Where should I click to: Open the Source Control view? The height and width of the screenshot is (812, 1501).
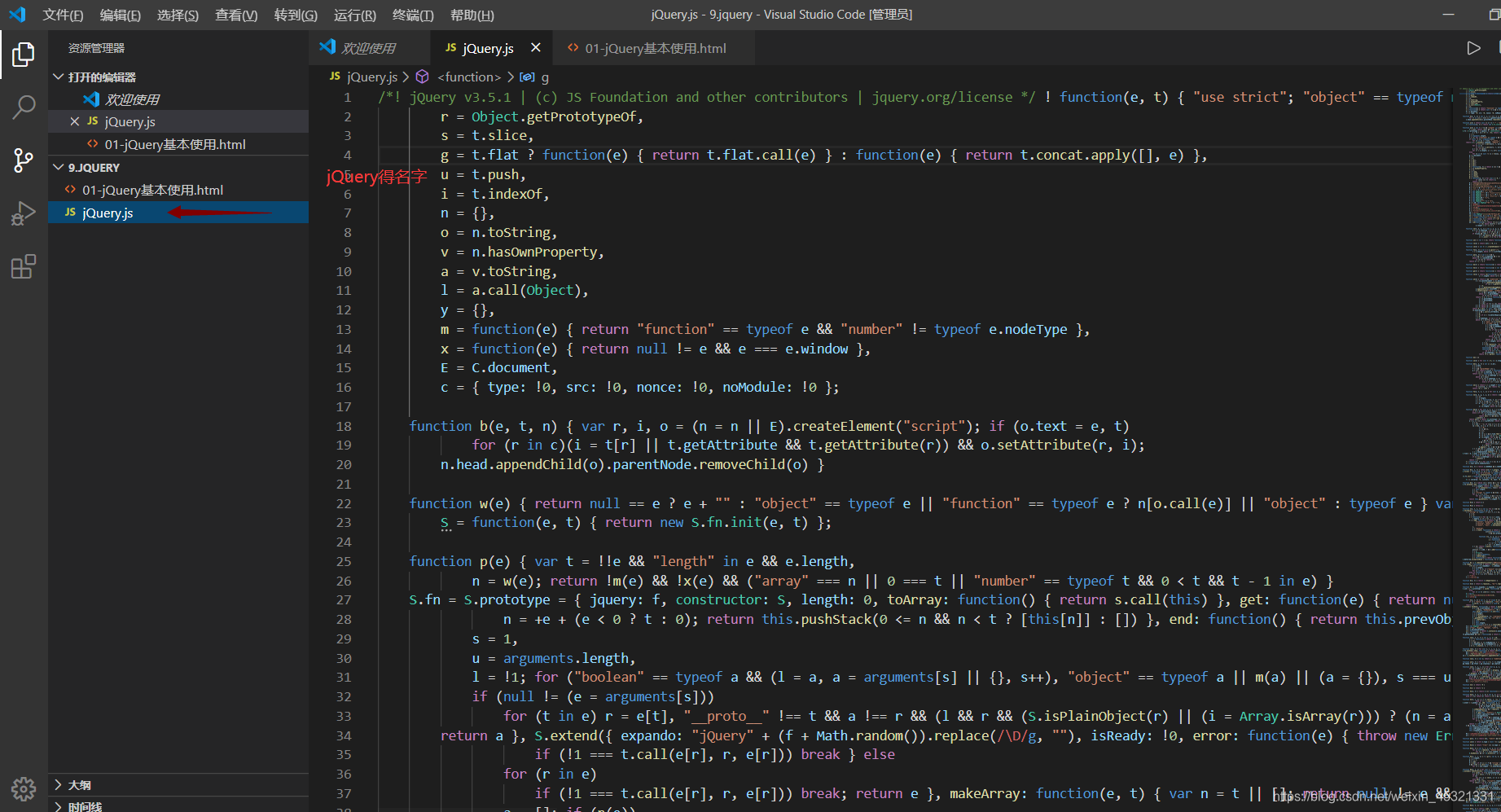point(24,160)
